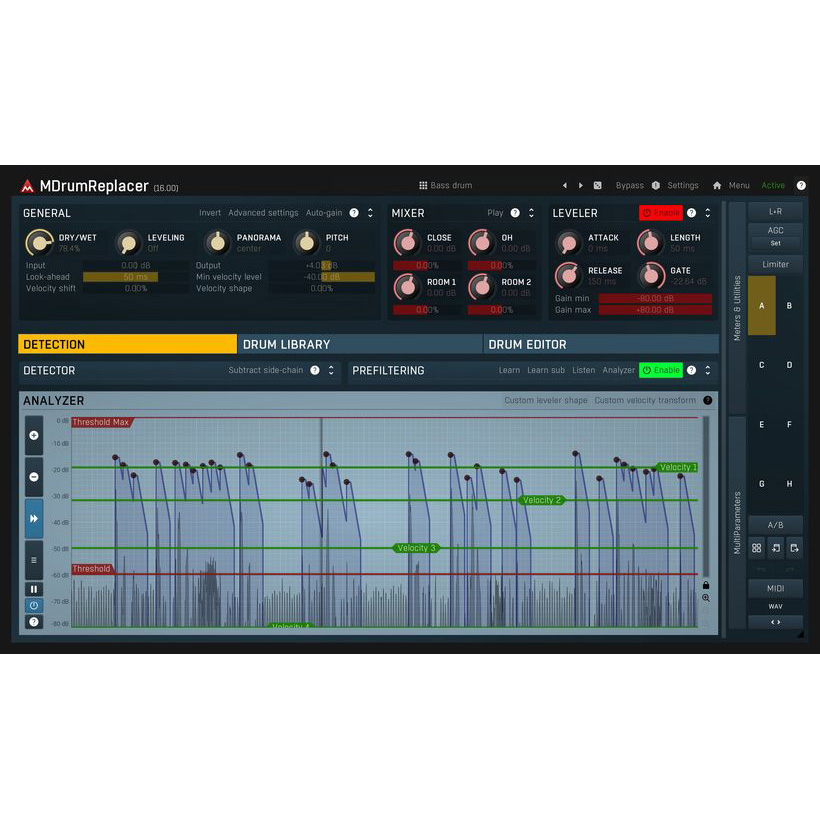Pause the analyzer display
Viewport: 820px width, 820px height.
coord(34,589)
